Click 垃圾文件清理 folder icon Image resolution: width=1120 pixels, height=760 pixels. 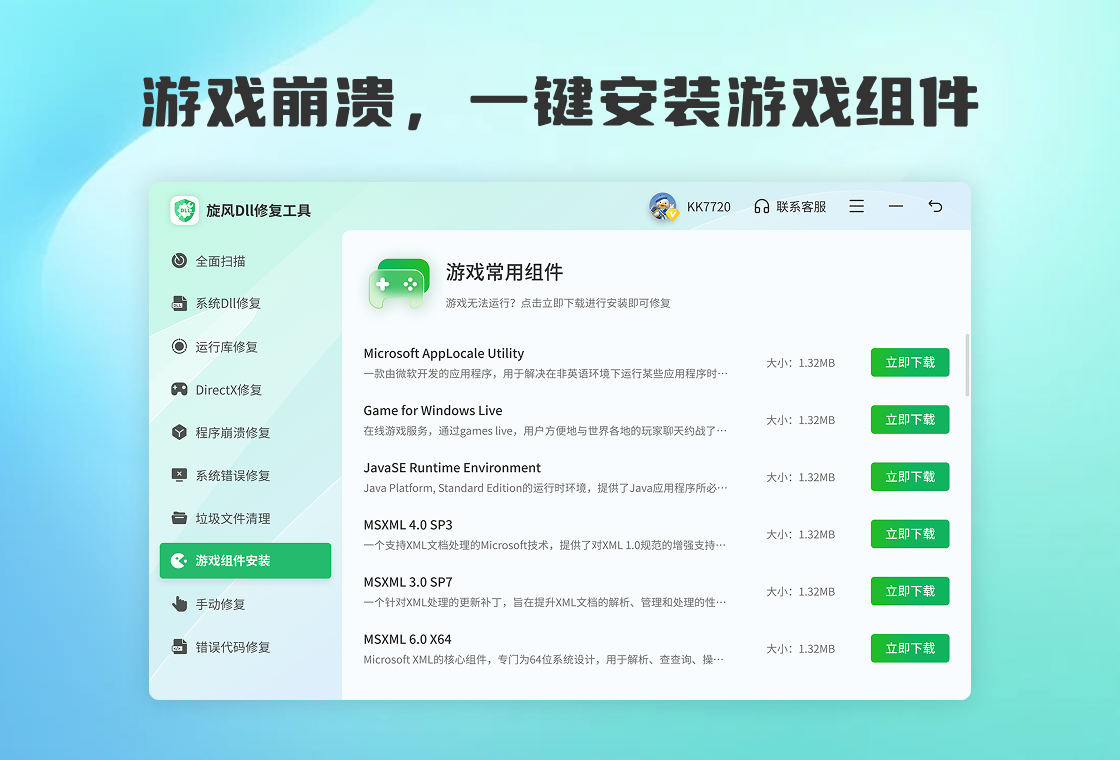179,518
